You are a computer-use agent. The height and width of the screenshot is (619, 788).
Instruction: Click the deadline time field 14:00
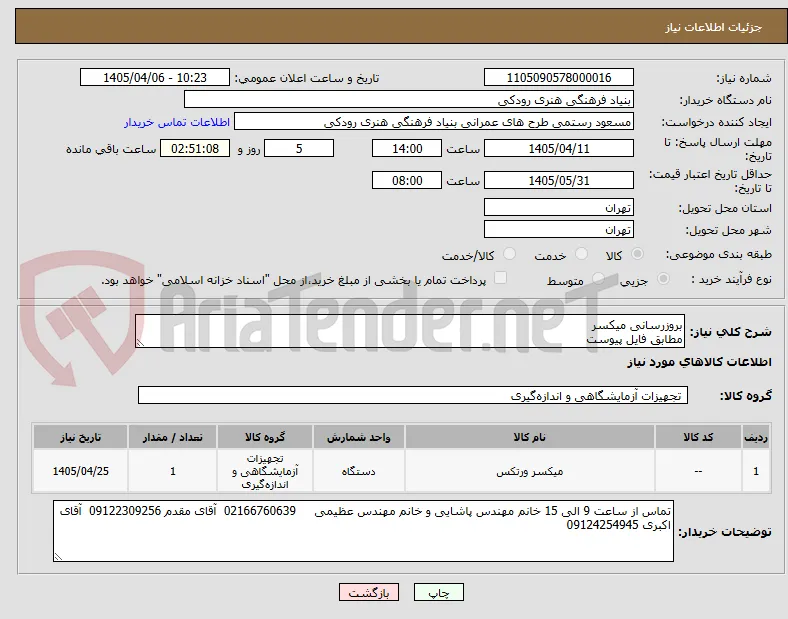point(407,149)
